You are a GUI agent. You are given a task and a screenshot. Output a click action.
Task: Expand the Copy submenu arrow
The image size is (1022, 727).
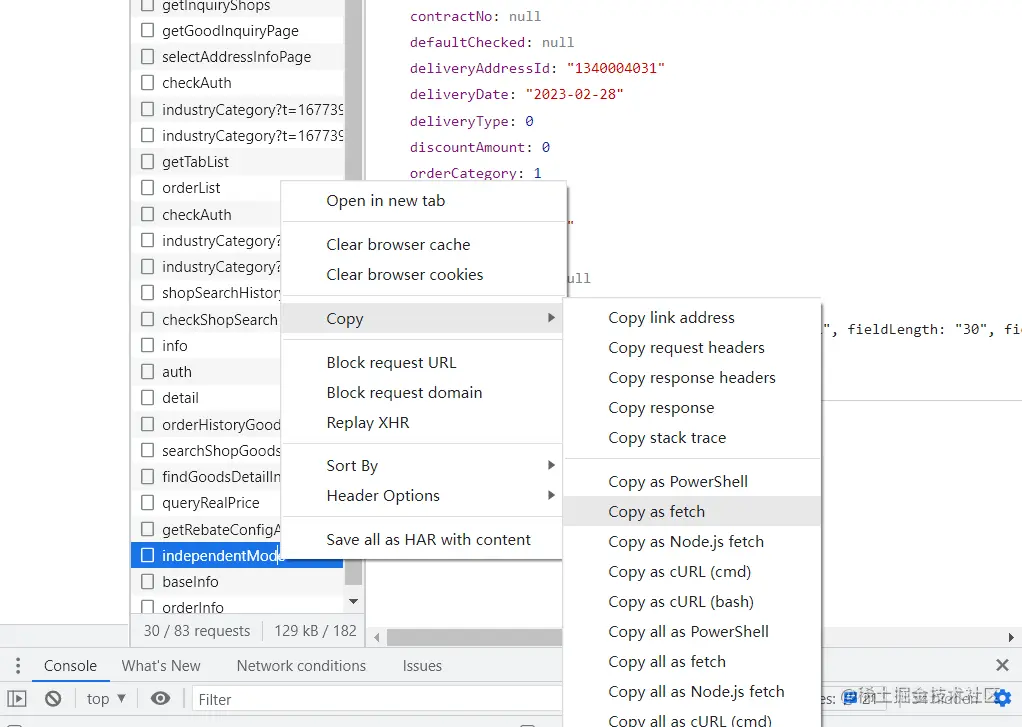551,318
